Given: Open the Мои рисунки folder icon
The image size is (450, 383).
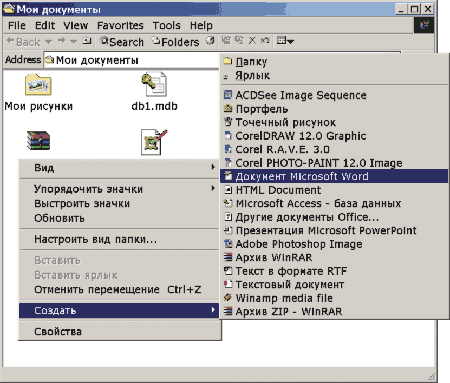Looking at the screenshot, I should point(38,85).
